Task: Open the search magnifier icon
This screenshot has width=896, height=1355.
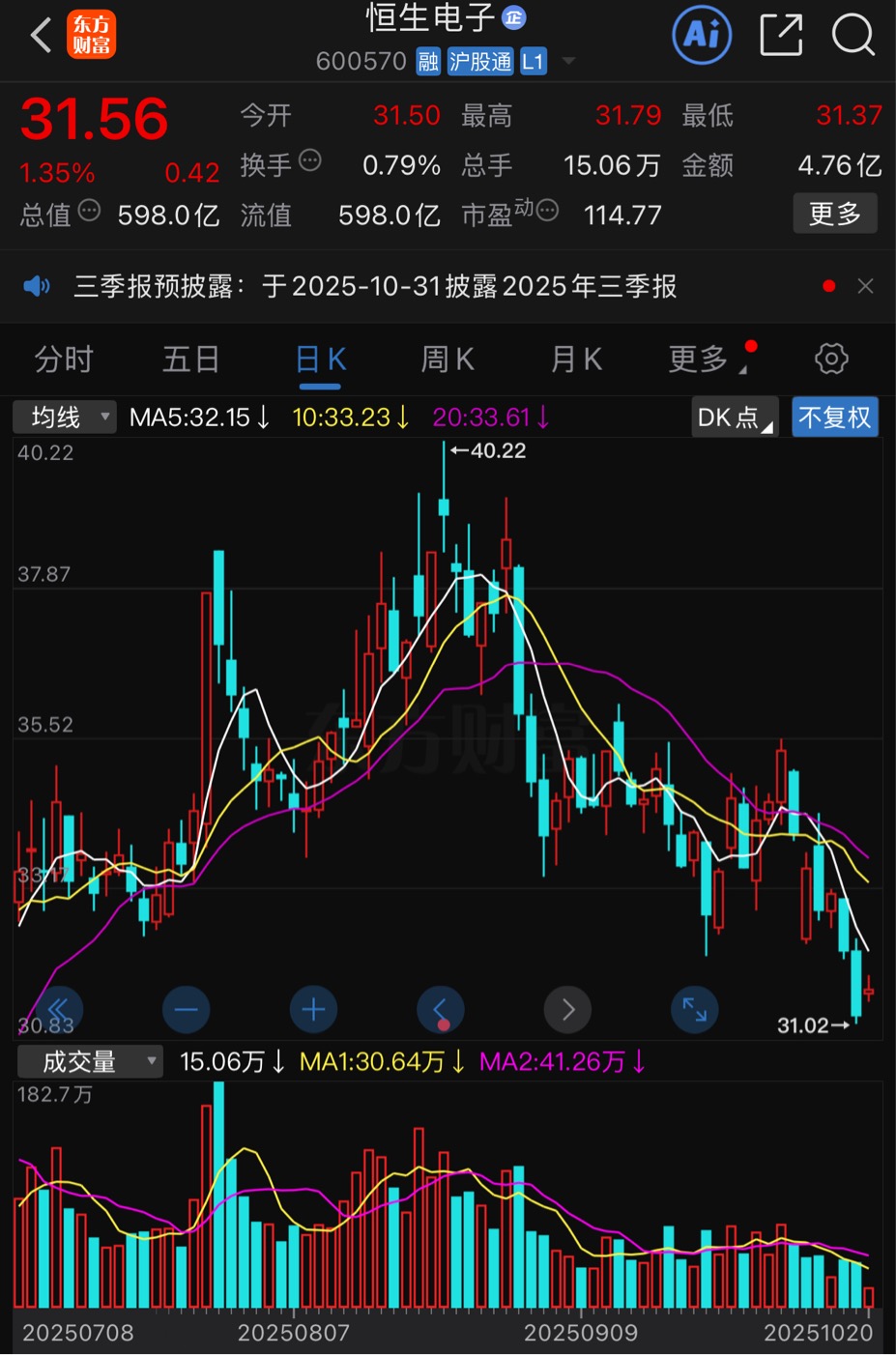Action: tap(853, 36)
